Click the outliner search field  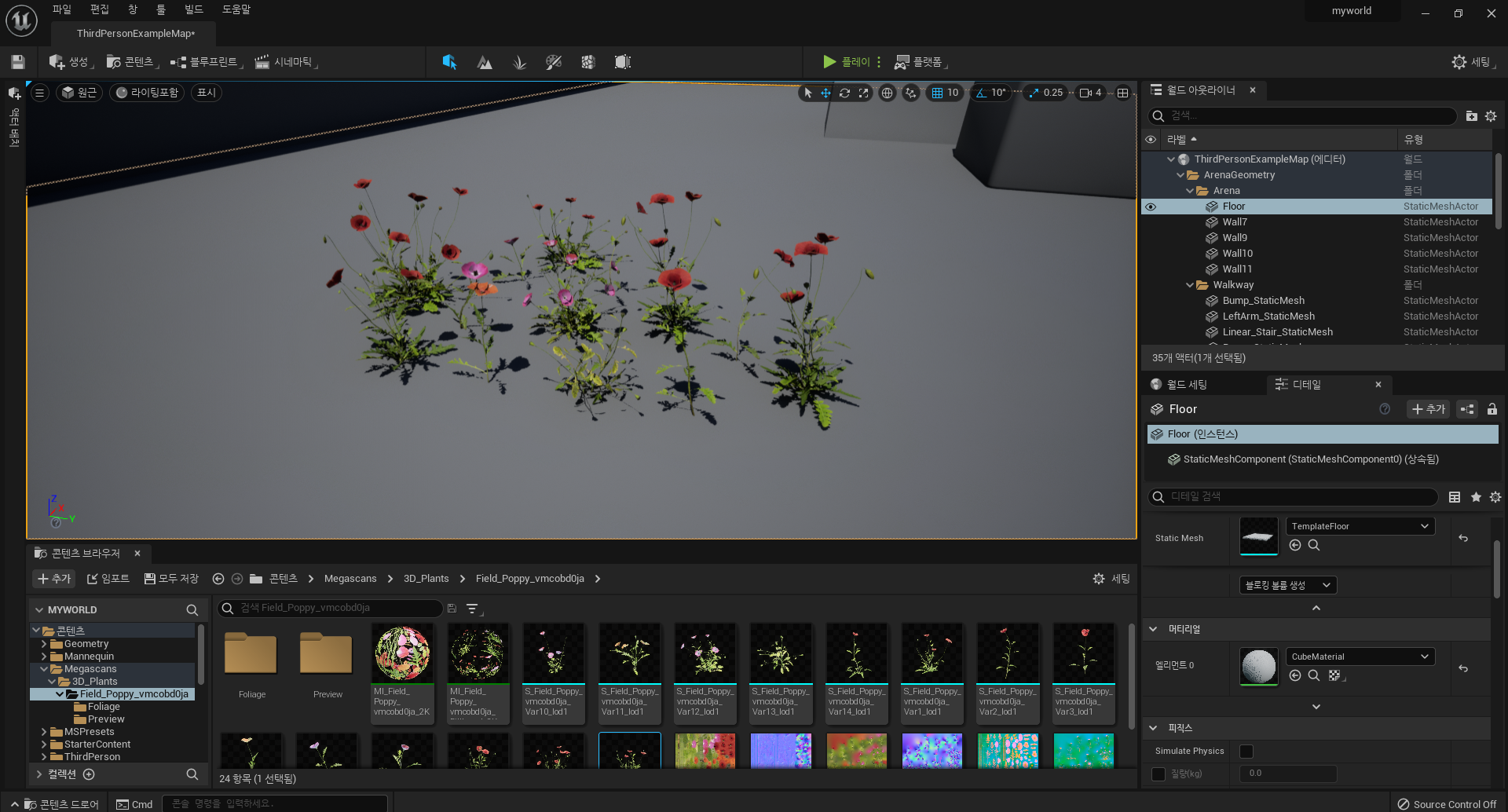1302,116
